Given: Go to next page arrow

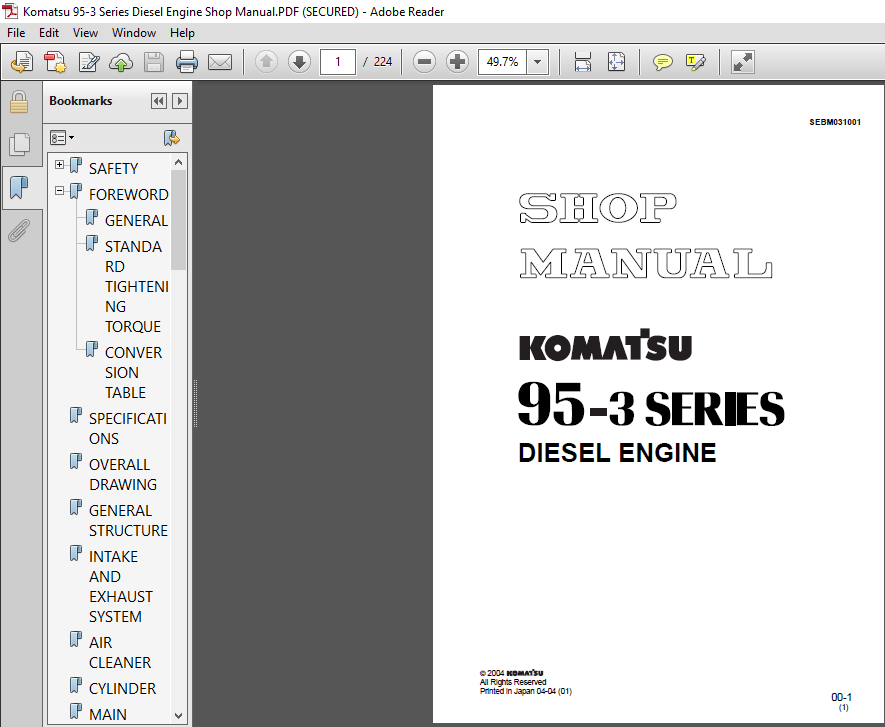Looking at the screenshot, I should (x=300, y=62).
